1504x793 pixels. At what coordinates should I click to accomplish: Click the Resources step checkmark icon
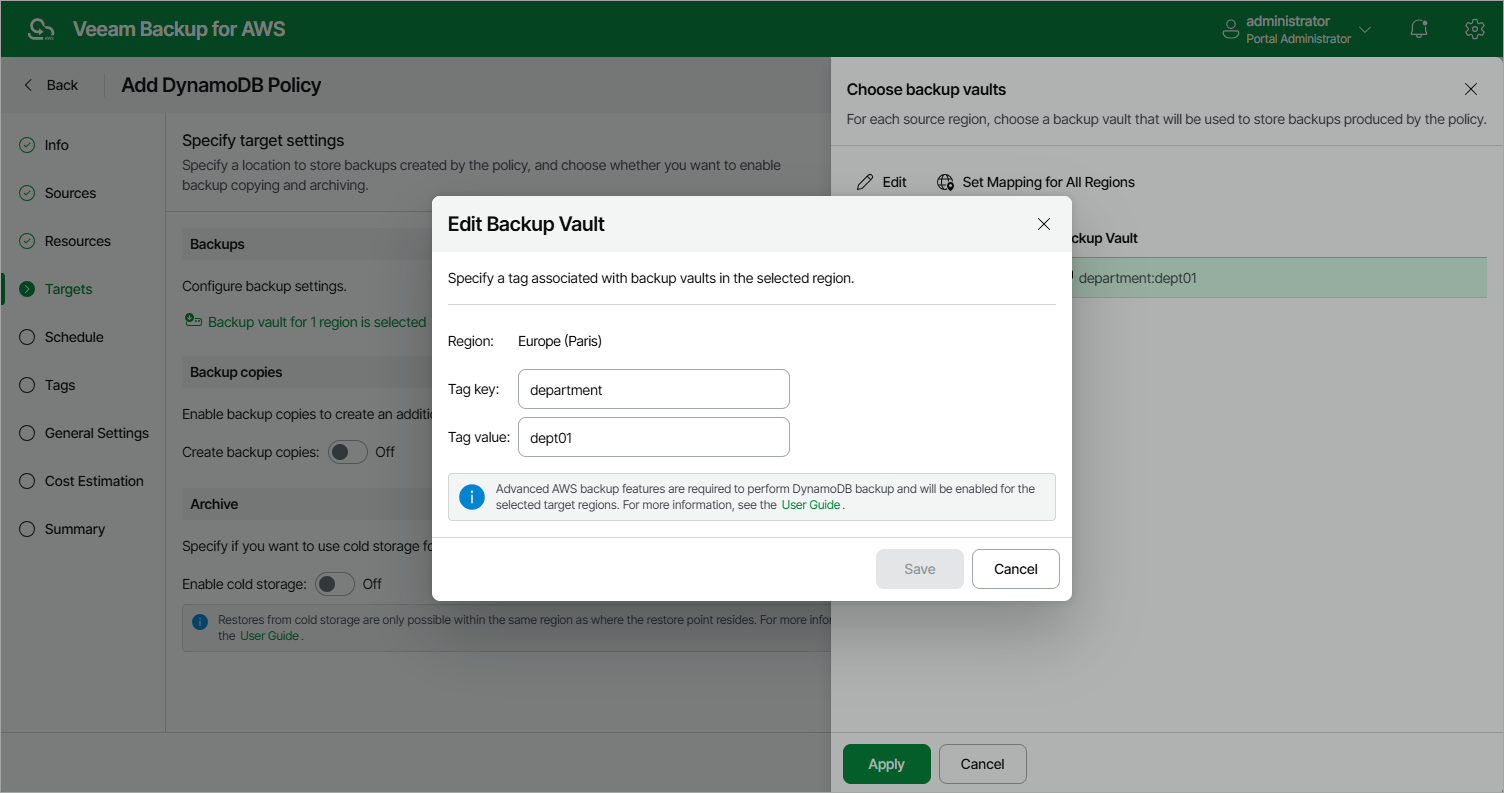(27, 241)
